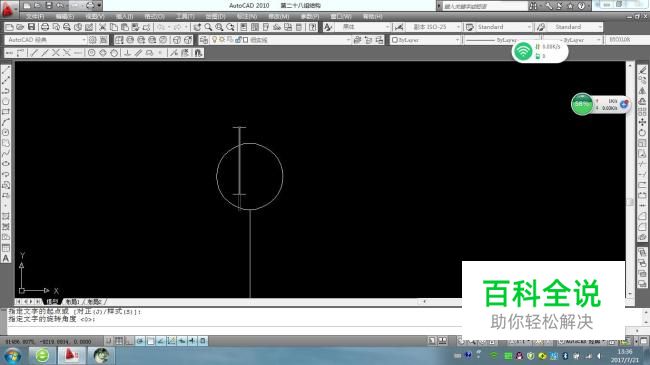Select the Mirror modify tool
Viewport: 650px width, 365px height.
642,91
